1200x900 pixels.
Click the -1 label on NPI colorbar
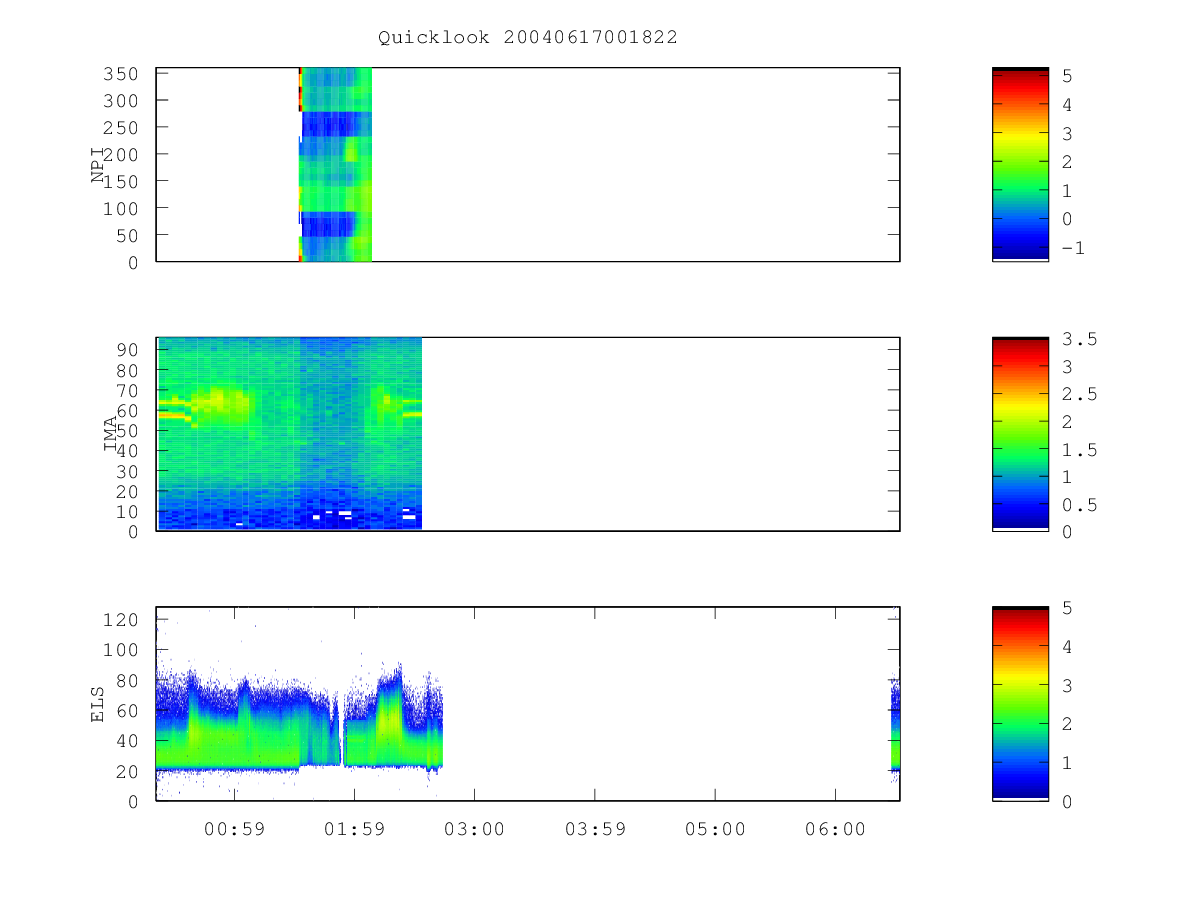coord(1072,248)
